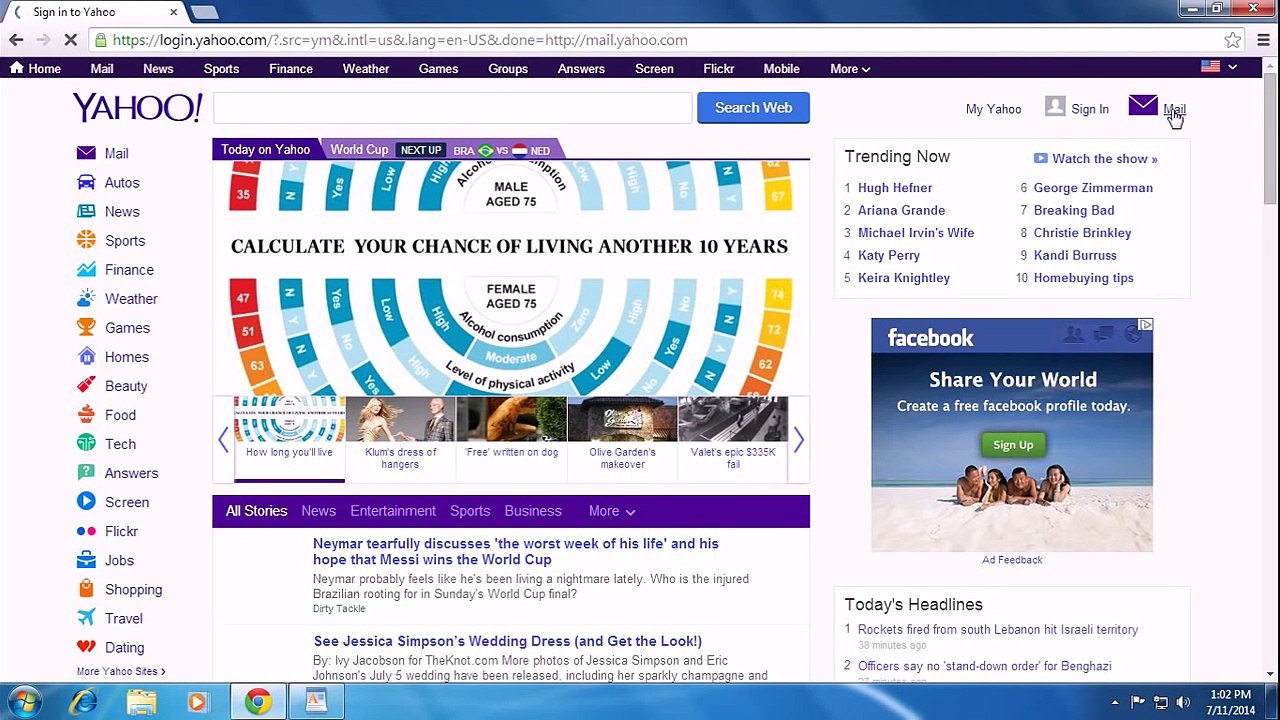Viewport: 1280px width, 720px height.
Task: Select the Travel airplane icon in sidebar
Action: (86, 618)
